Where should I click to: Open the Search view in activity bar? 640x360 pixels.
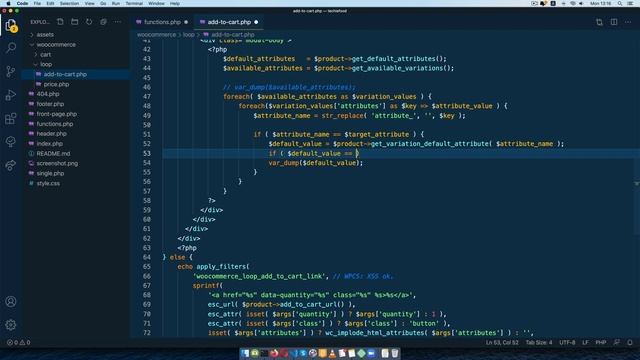(11, 48)
